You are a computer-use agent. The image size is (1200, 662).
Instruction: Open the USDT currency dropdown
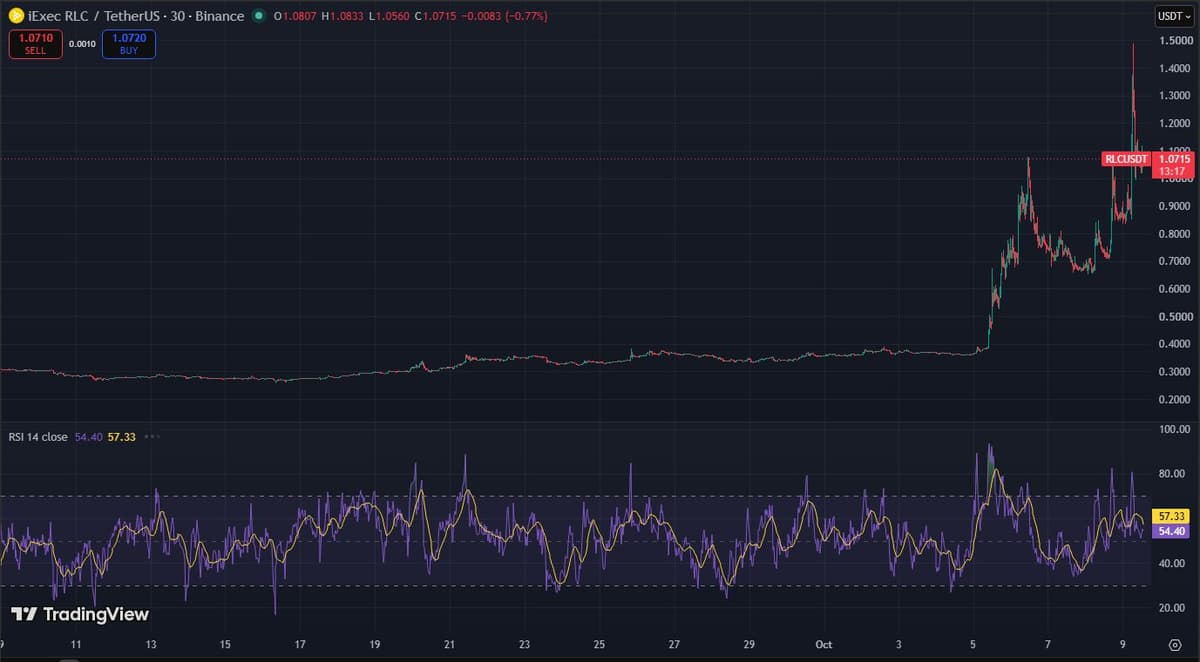(1174, 16)
